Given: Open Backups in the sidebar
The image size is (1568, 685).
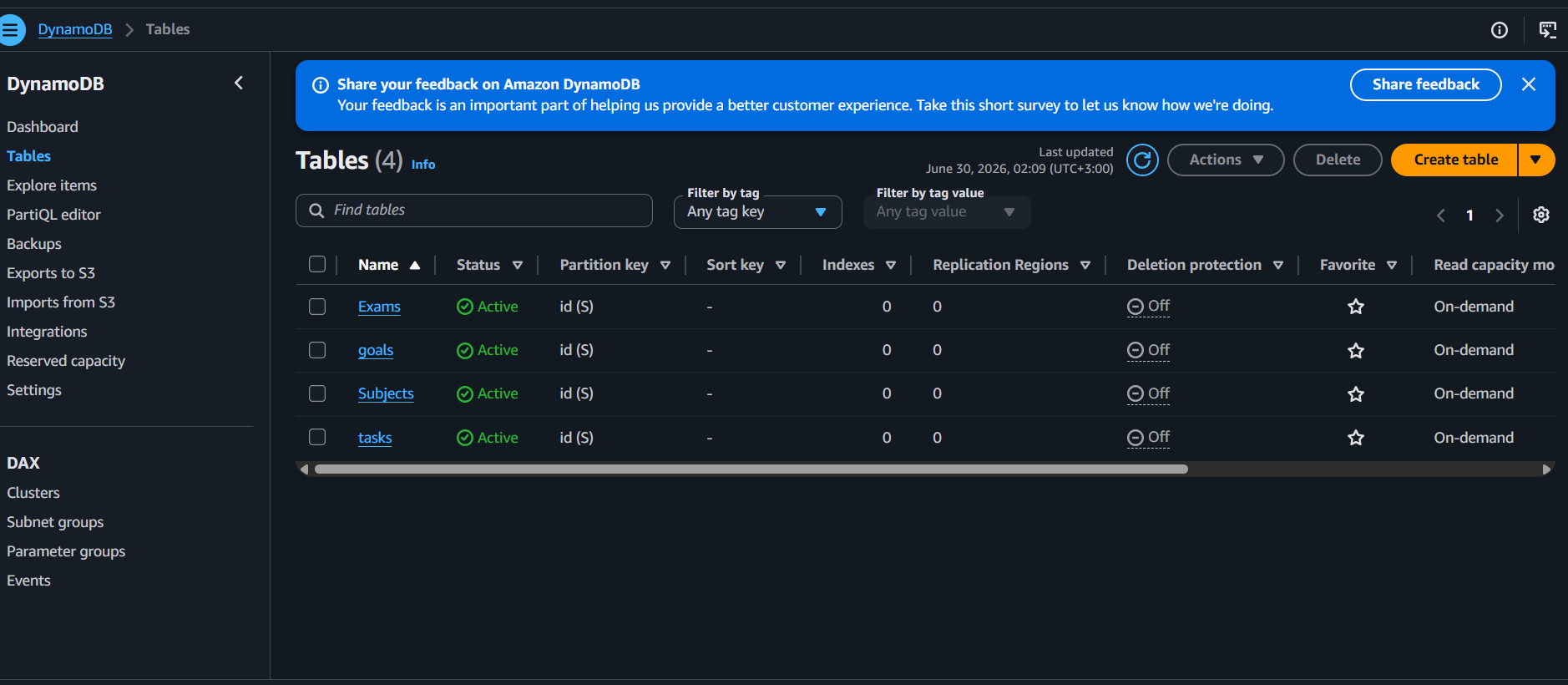Looking at the screenshot, I should 34,244.
